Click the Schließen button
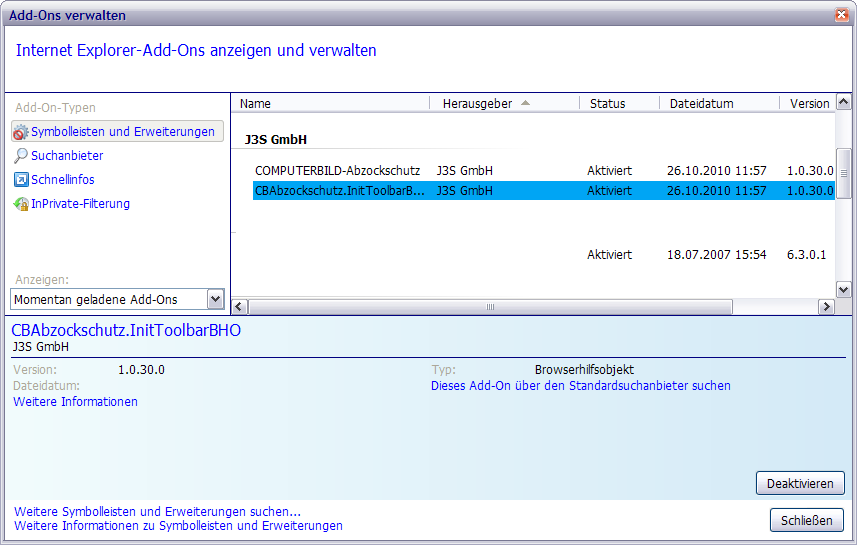 click(x=807, y=520)
